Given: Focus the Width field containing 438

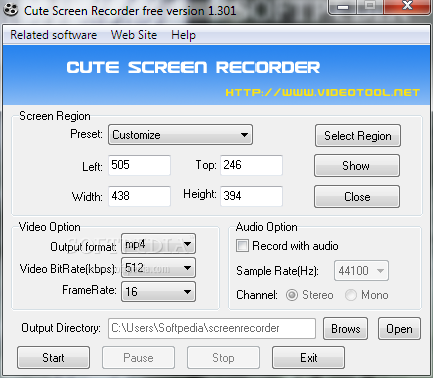Looking at the screenshot, I should (139, 196).
